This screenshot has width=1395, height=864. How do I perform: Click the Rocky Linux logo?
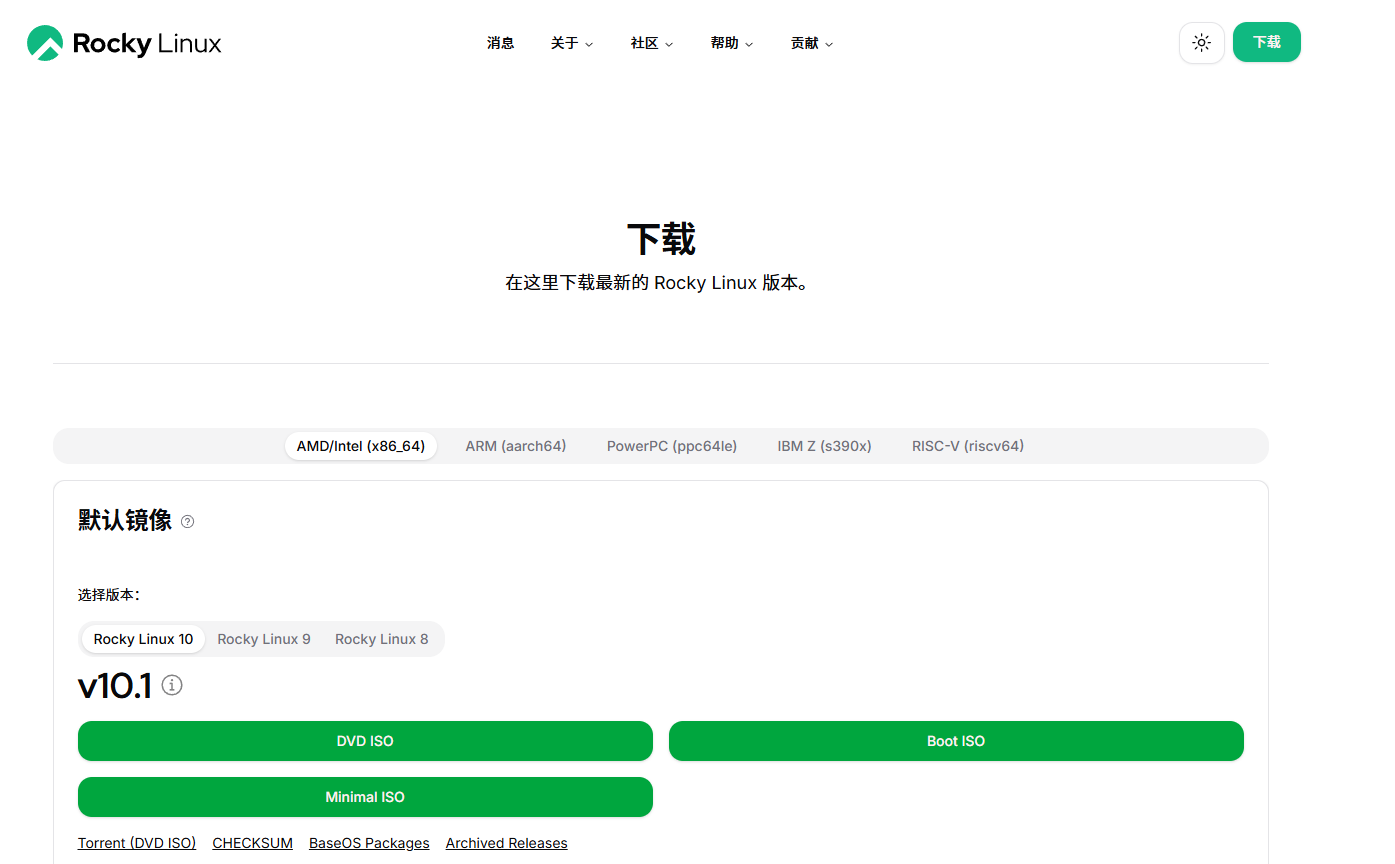(122, 42)
